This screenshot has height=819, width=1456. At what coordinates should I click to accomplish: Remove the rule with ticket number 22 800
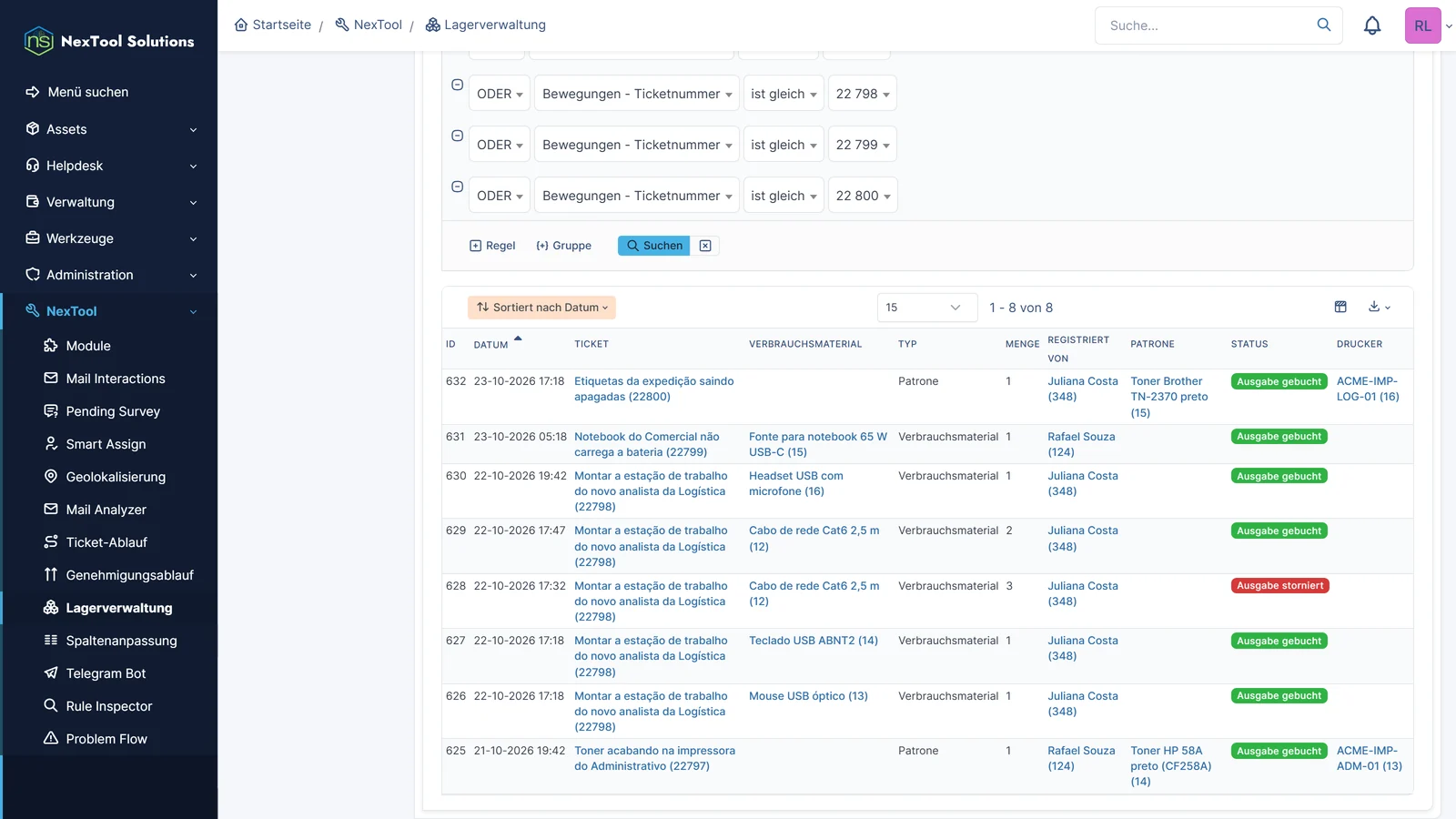pos(458,187)
